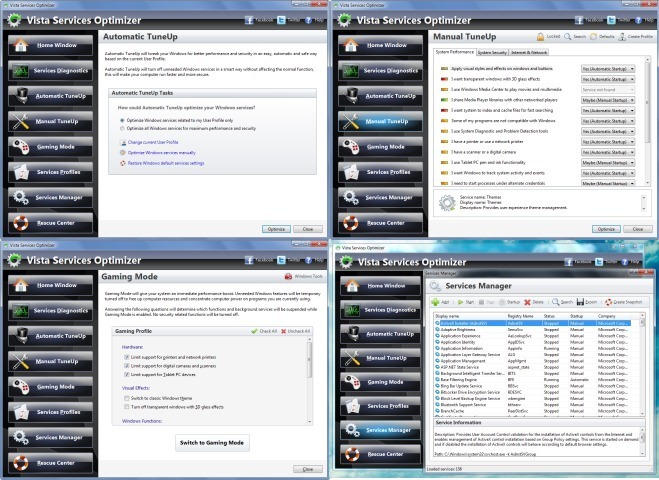Screen dimensions: 659x480
Task: Click Search magnifier in Manual TuneUp header
Action: (x=567, y=37)
